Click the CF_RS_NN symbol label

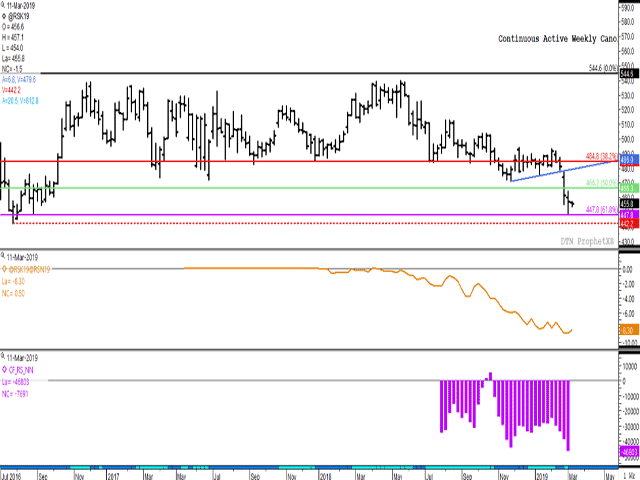(21, 370)
